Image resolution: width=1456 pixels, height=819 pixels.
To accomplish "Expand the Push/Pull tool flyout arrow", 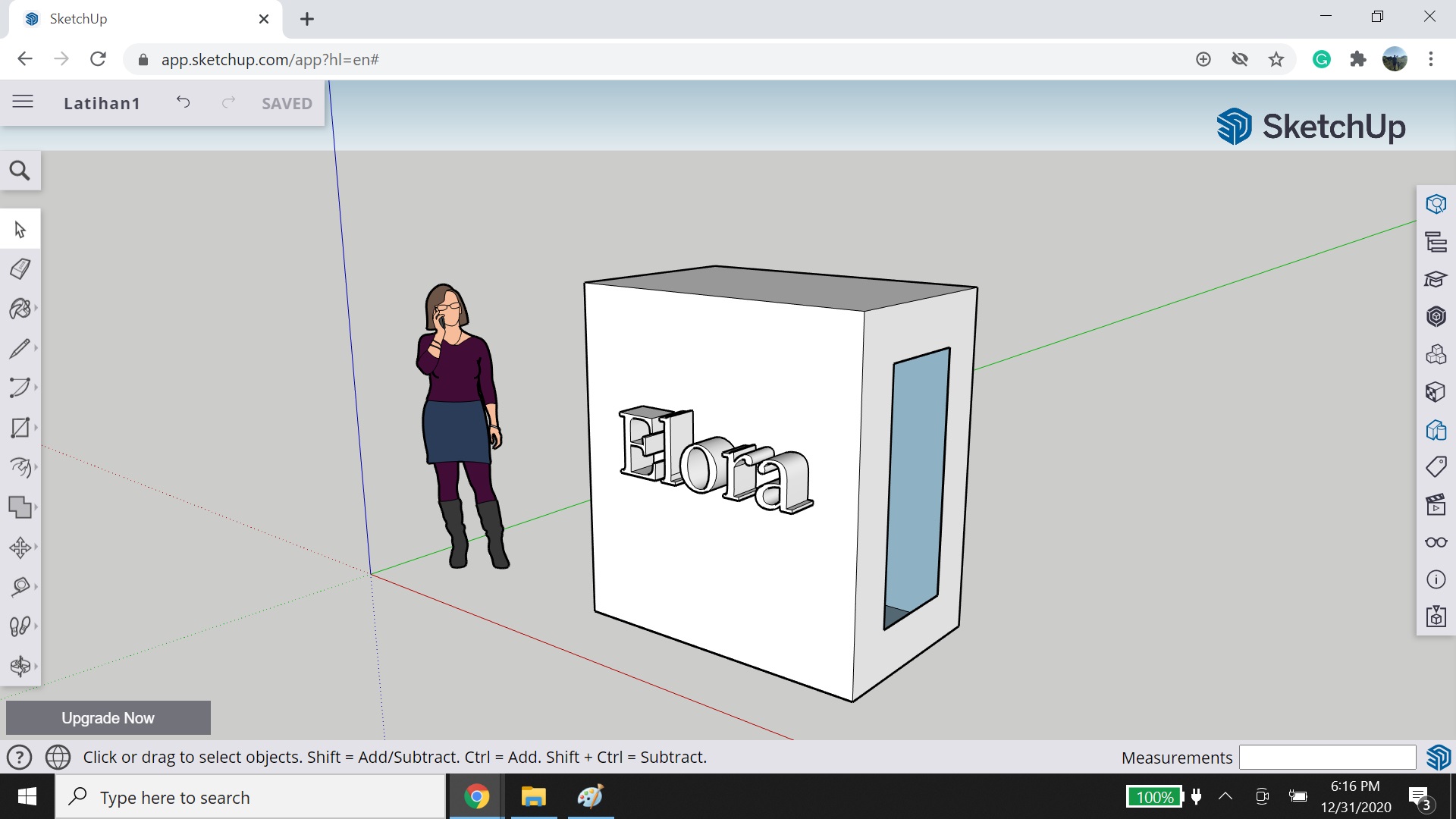I will [36, 467].
